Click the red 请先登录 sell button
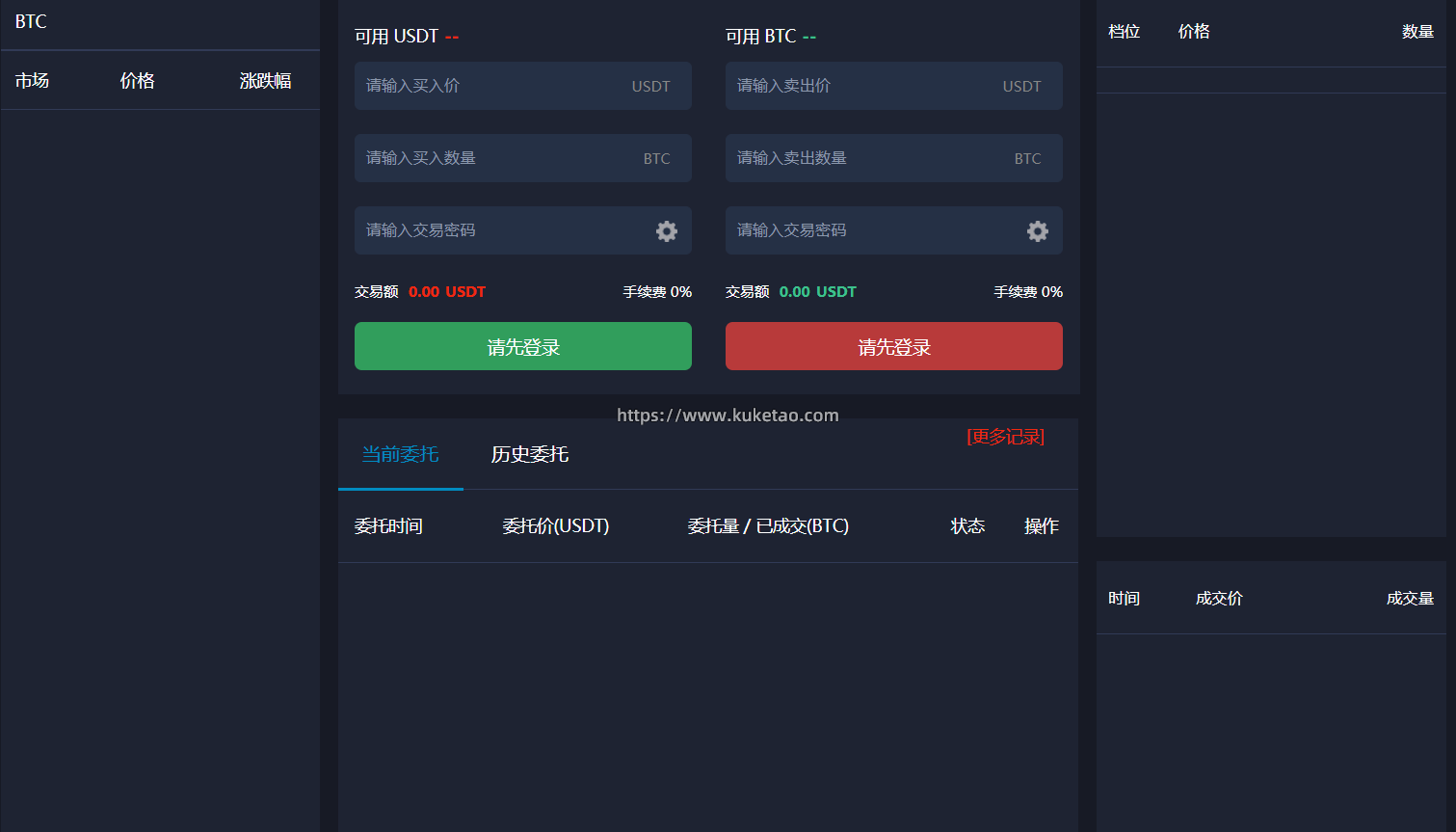Screen dimensions: 1456x832 pyautogui.click(x=894, y=346)
